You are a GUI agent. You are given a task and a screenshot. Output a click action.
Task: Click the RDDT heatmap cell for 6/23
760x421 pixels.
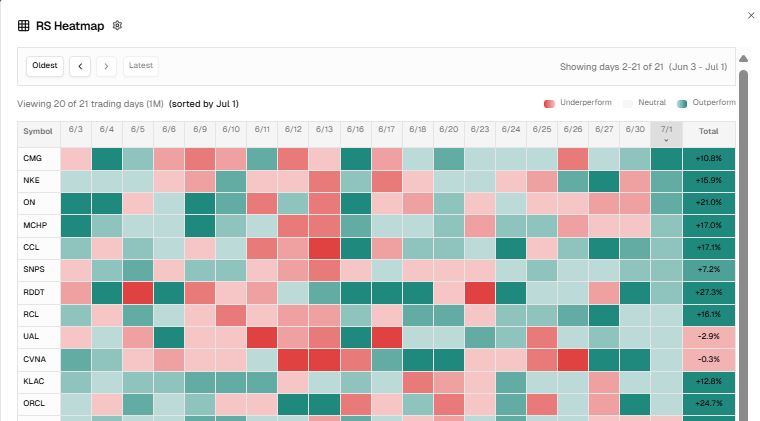point(480,293)
